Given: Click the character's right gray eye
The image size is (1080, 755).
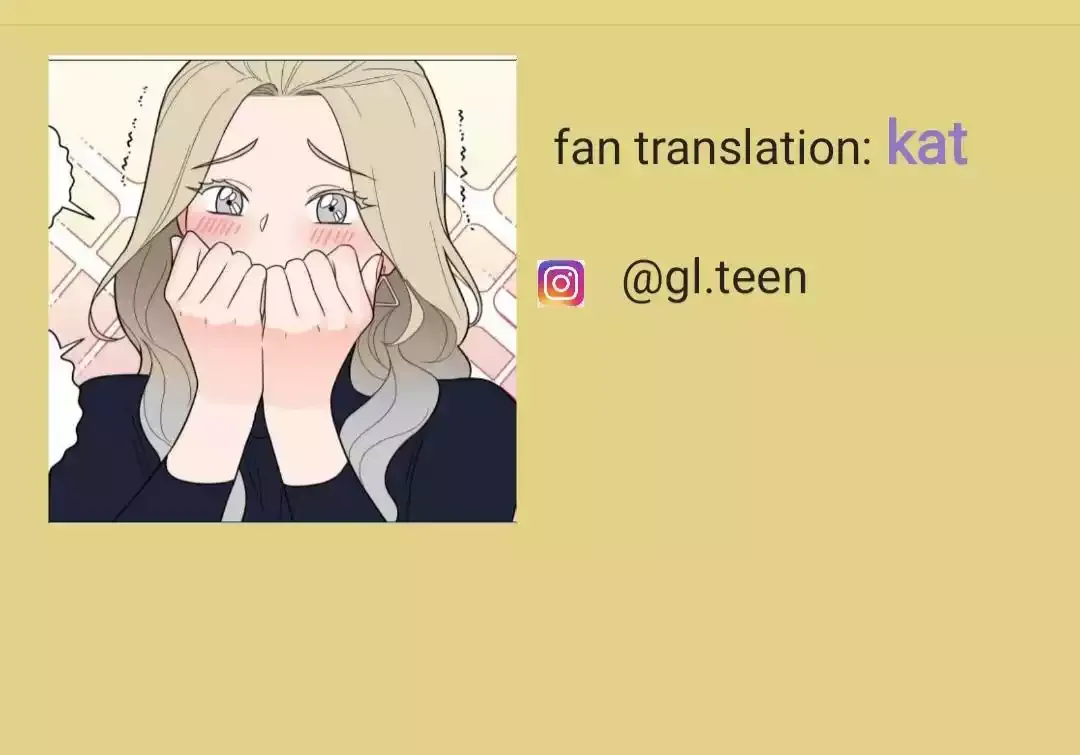Looking at the screenshot, I should [332, 208].
